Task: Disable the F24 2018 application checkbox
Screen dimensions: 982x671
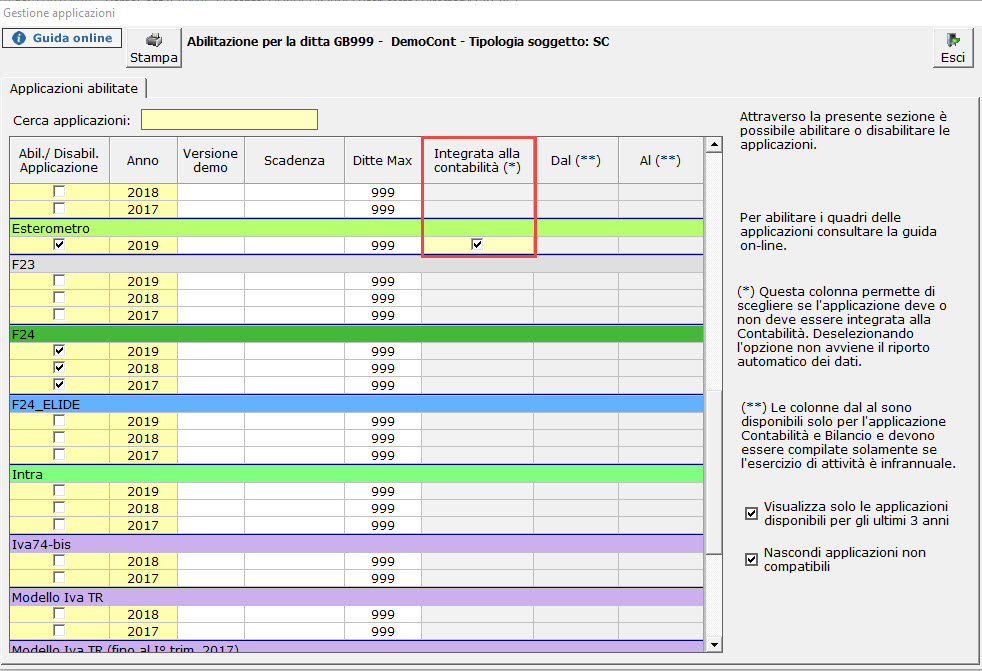Action: click(59, 368)
